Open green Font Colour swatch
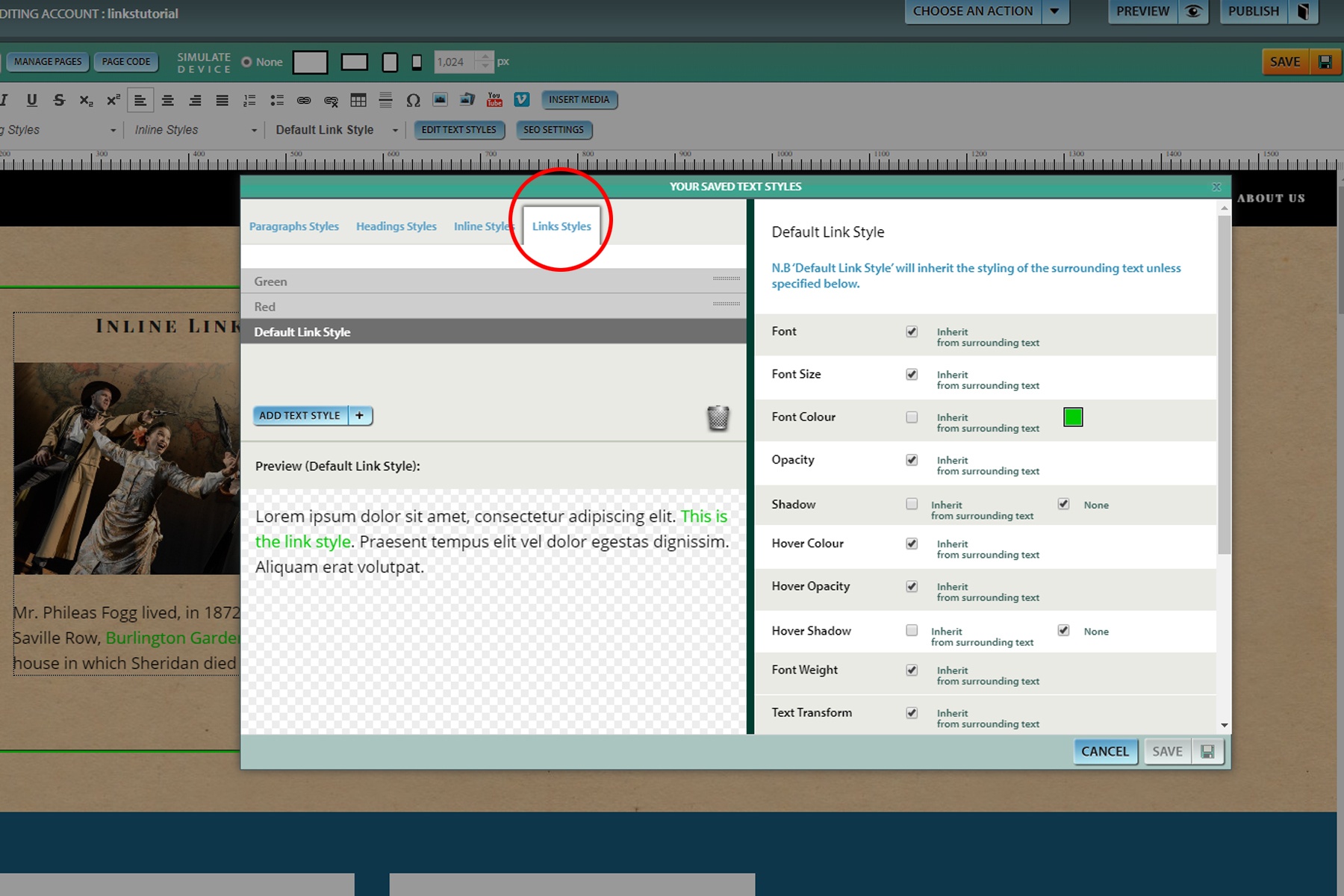 tap(1073, 417)
